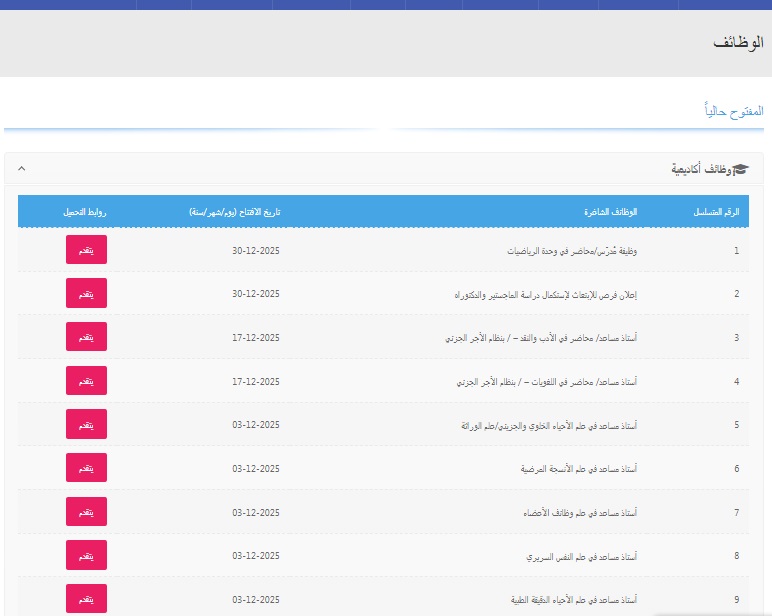Click يتقدم button for row 4 linguistics
The image size is (772, 616).
tap(86, 381)
